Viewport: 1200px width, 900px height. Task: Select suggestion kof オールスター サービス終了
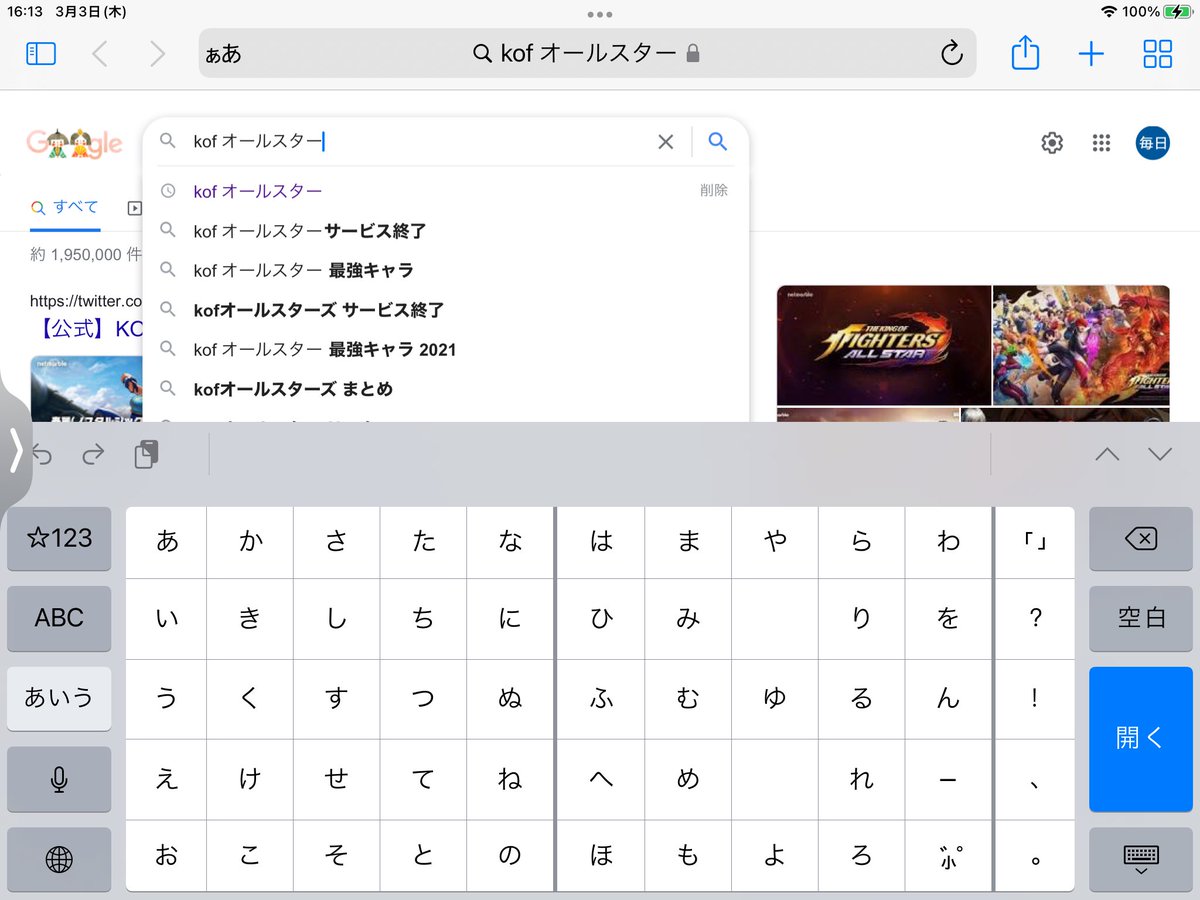click(x=310, y=230)
